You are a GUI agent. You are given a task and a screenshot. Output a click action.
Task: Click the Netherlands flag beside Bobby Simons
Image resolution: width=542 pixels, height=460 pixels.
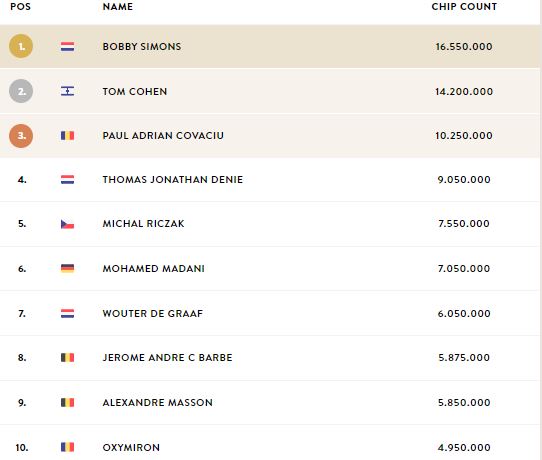[67, 47]
